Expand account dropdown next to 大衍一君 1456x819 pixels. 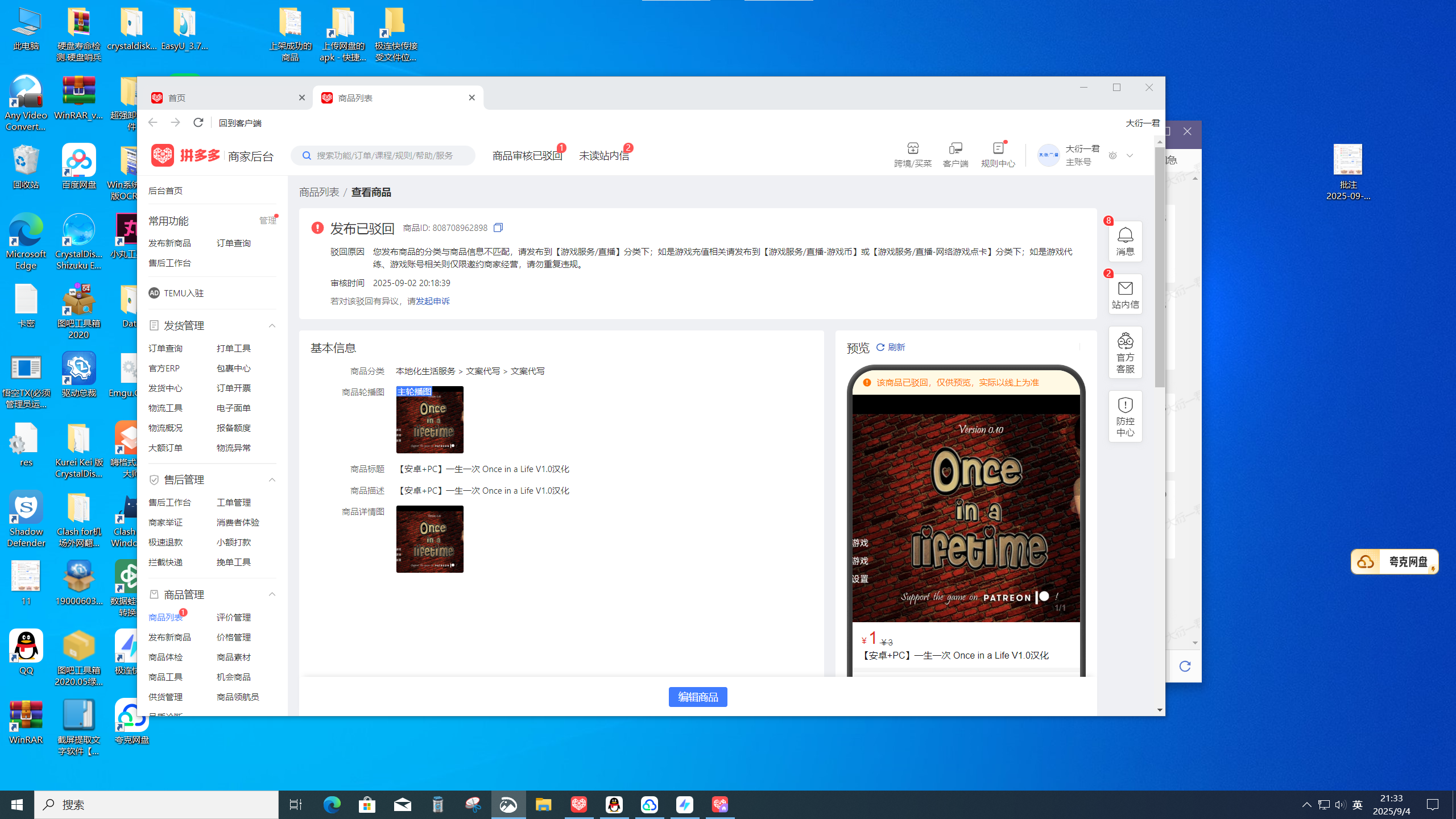[1130, 155]
